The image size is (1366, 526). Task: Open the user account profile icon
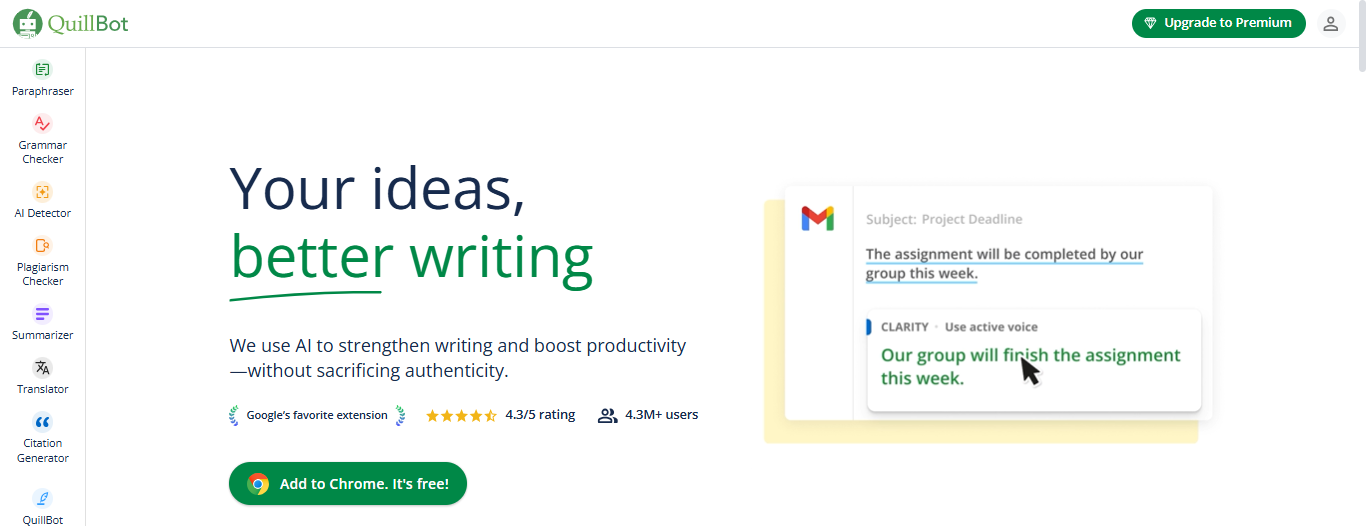coord(1330,24)
